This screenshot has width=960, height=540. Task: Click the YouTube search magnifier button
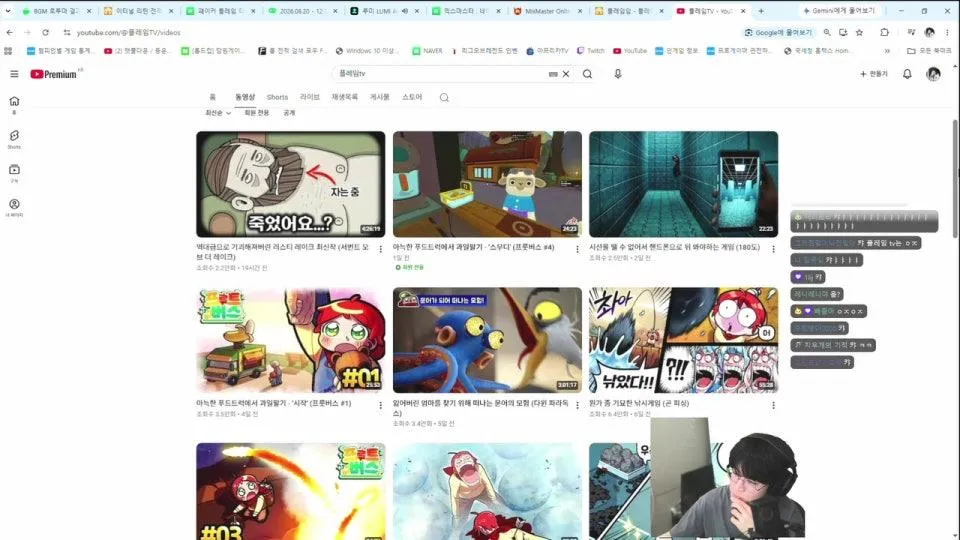(x=587, y=74)
